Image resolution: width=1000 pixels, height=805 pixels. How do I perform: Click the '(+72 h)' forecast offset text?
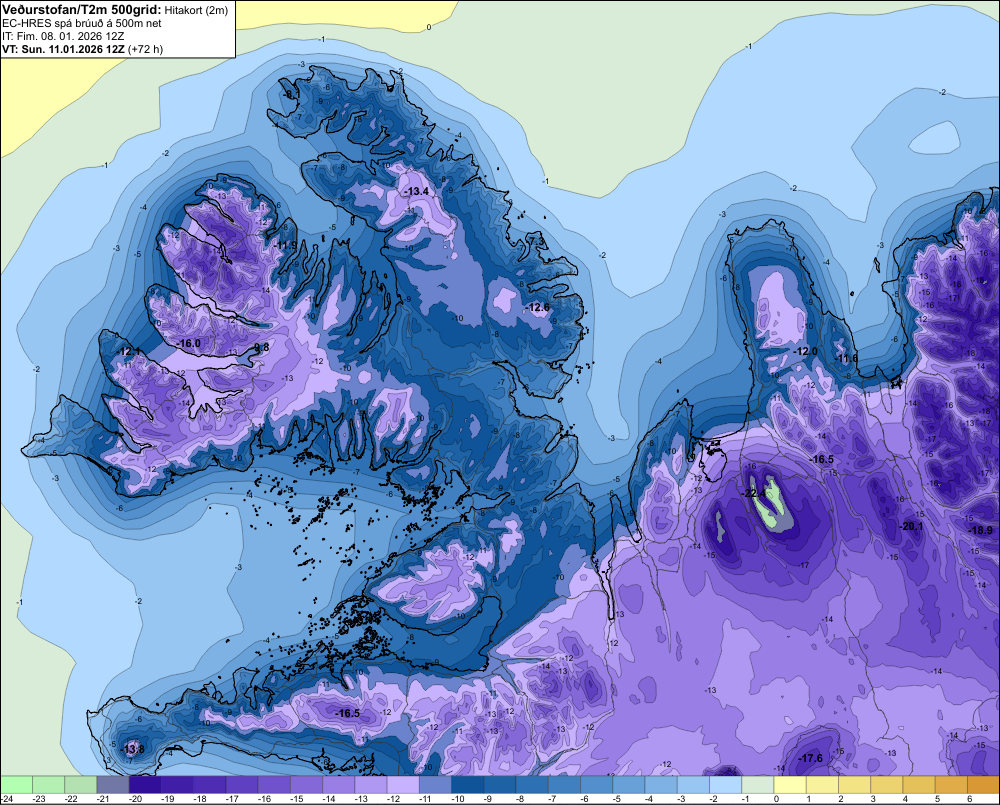145,49
